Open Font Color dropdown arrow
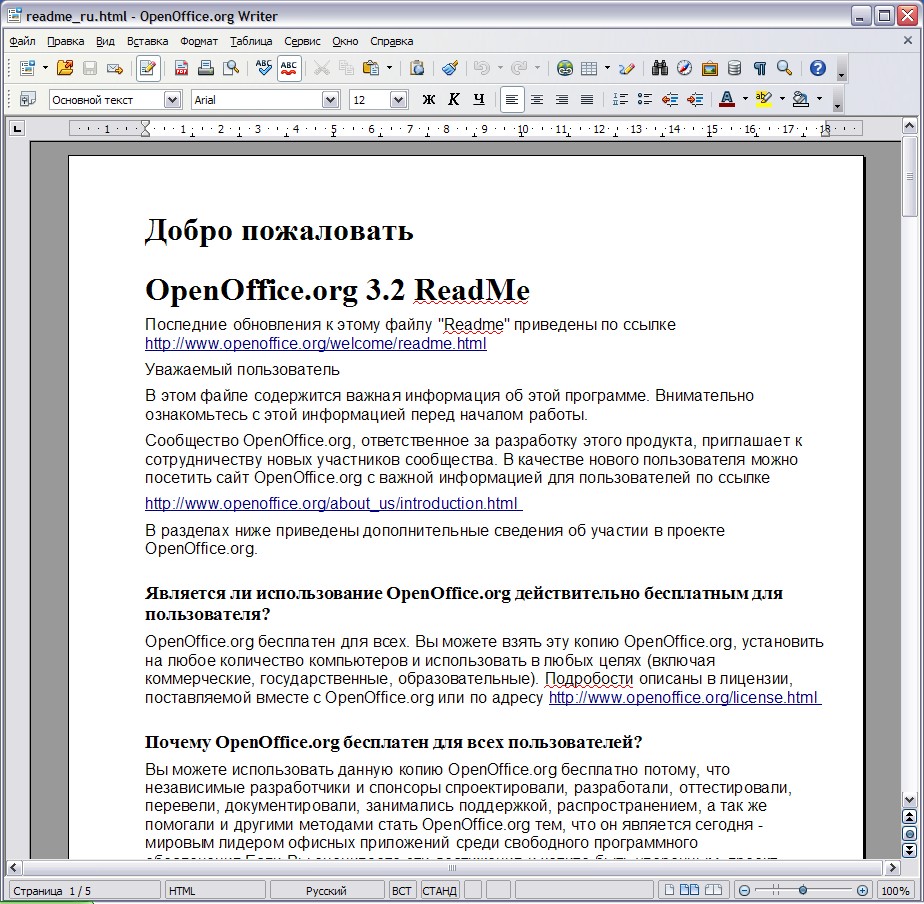Viewport: 924px width, 904px height. [745, 100]
